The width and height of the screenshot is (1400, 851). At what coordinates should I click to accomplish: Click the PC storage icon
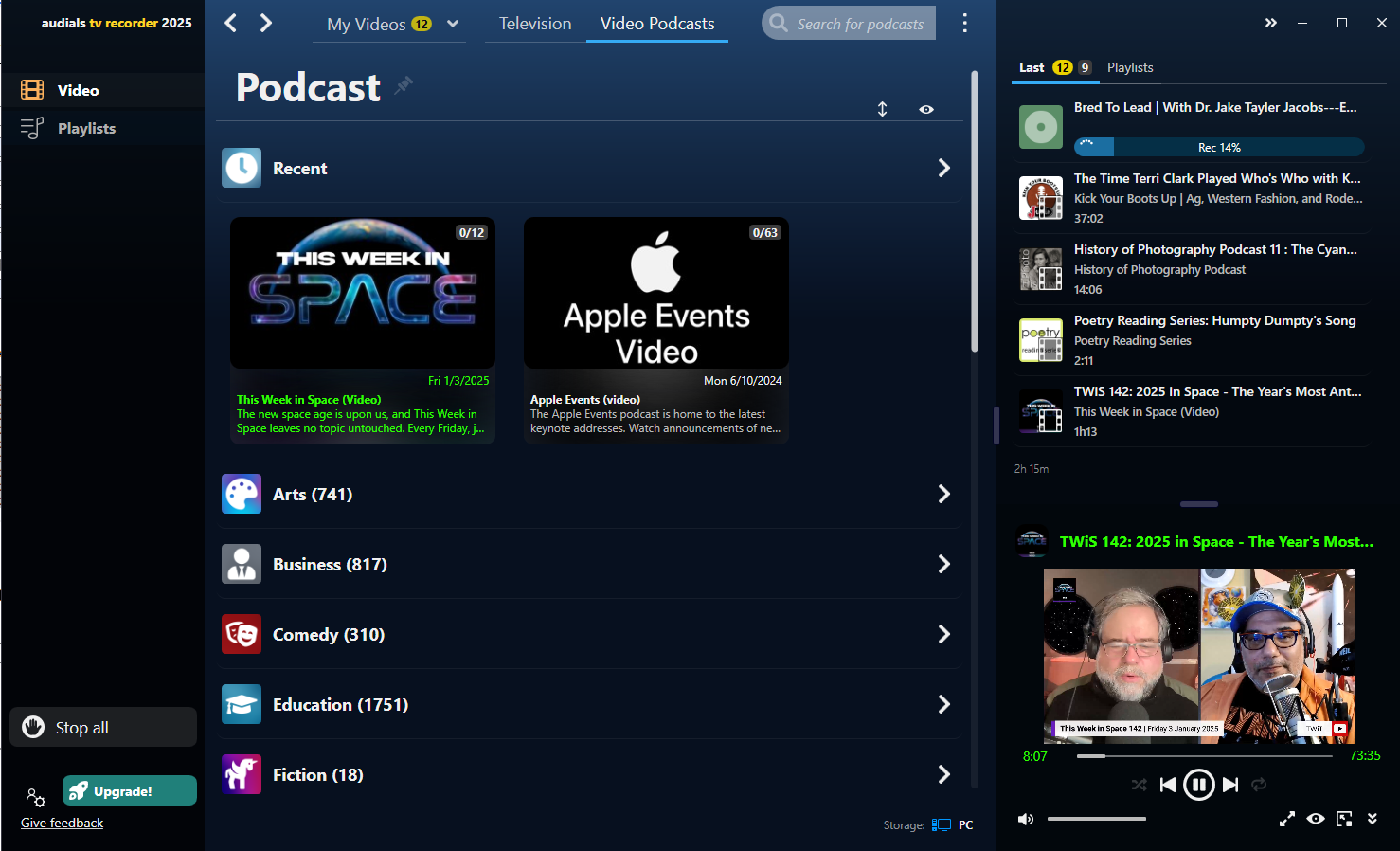tap(941, 825)
